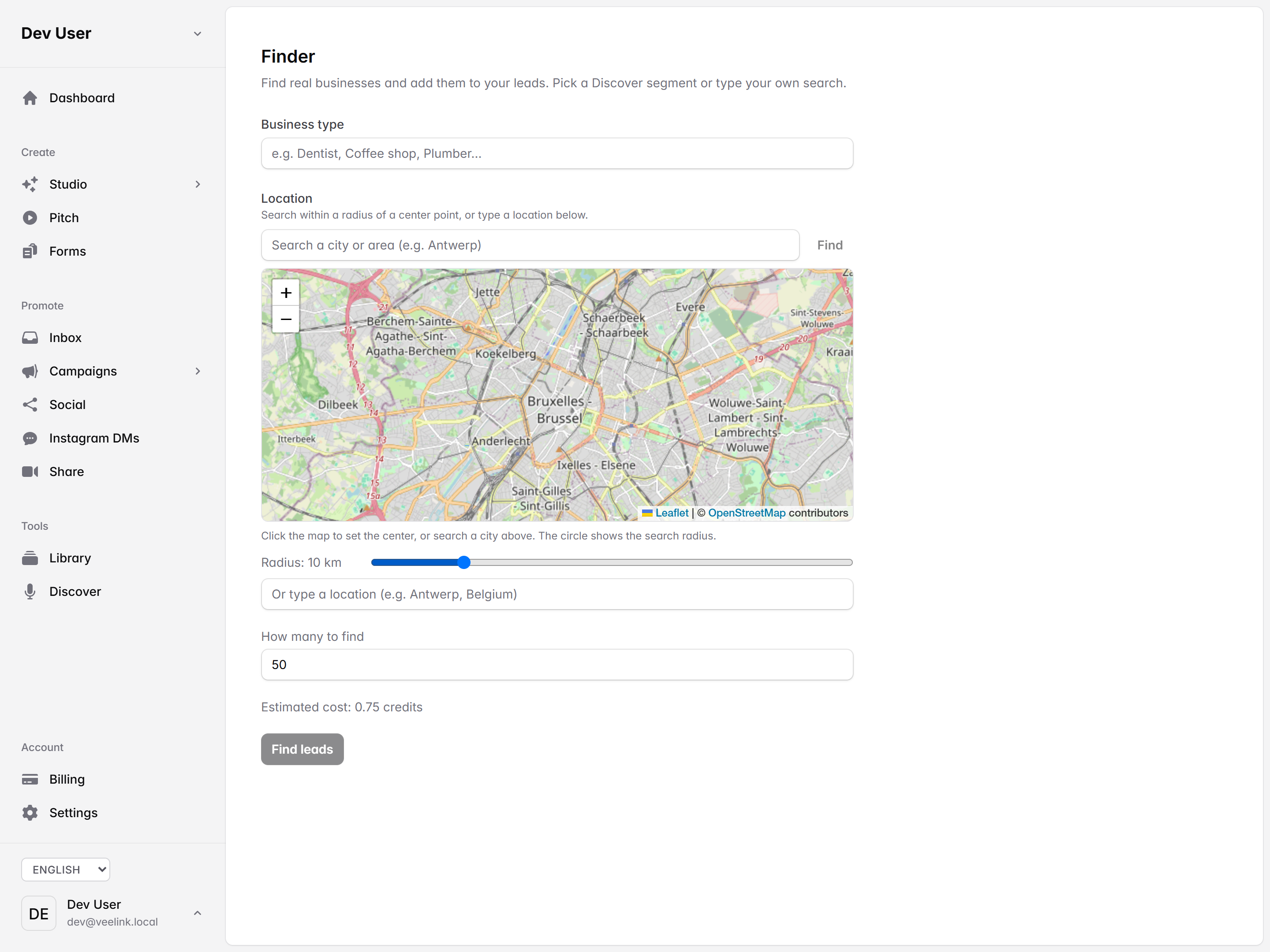Click the Estimated cost: 0.75 credits text

pyautogui.click(x=342, y=707)
